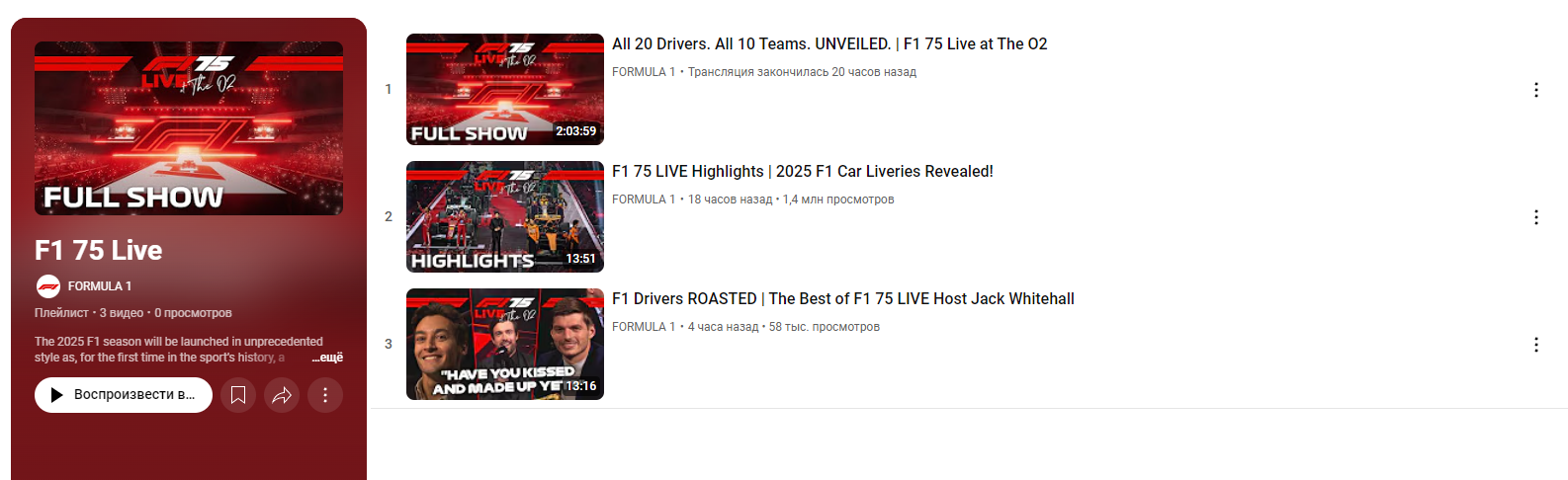Open the Jack Whitehall thumbnail with 13:16 duration
The width and height of the screenshot is (1568, 480).
click(505, 345)
